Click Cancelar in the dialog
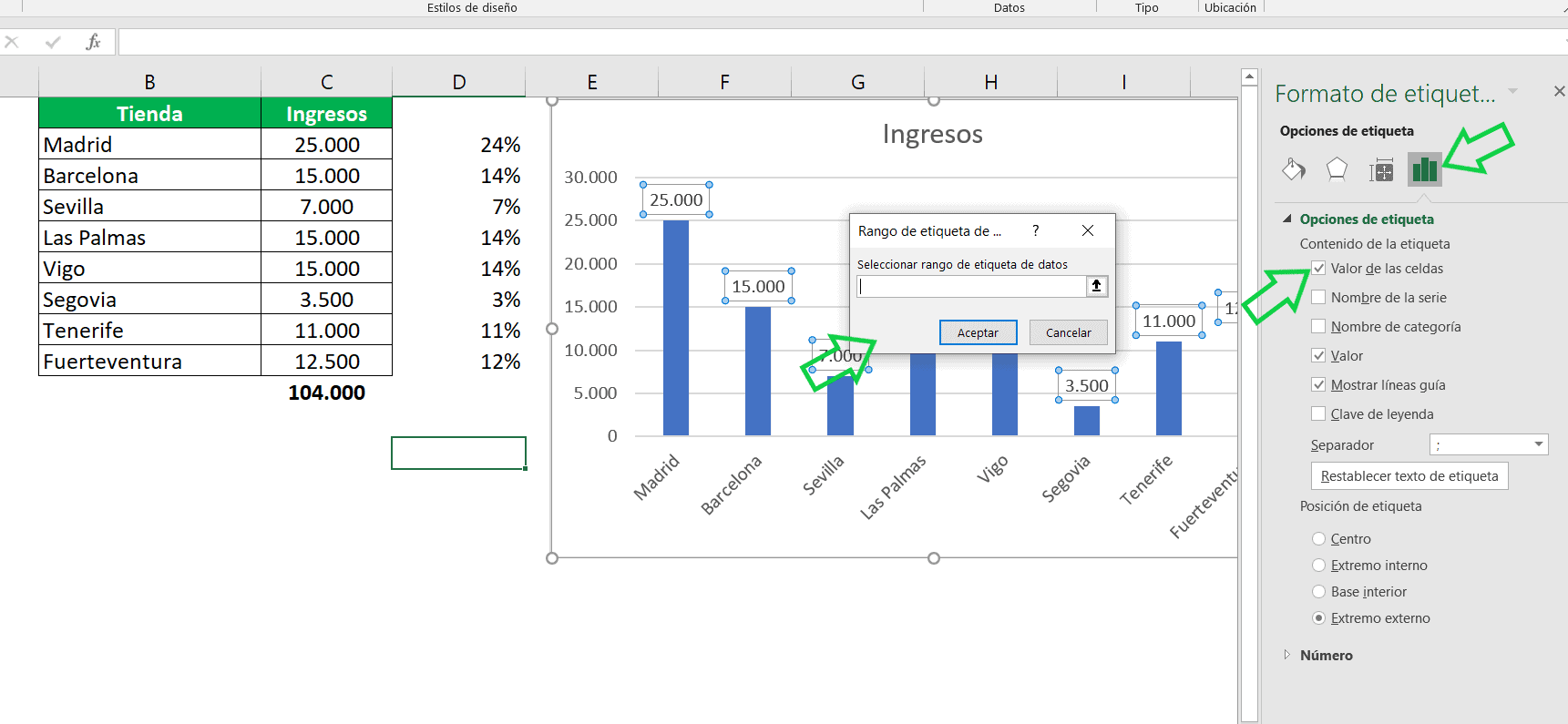This screenshot has height=724, width=1568. click(1069, 332)
